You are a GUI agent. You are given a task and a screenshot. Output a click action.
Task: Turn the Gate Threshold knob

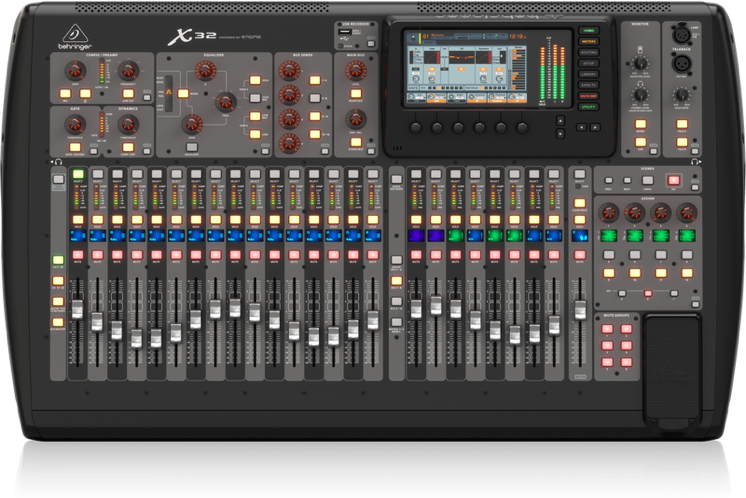tap(75, 125)
